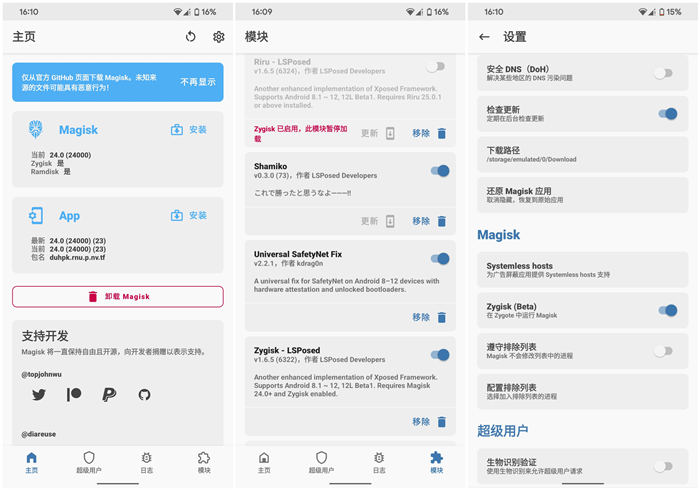The height and width of the screenshot is (490, 700).
Task: Tap 移除 for Zygisk - LSPosed
Action: [x=421, y=422]
